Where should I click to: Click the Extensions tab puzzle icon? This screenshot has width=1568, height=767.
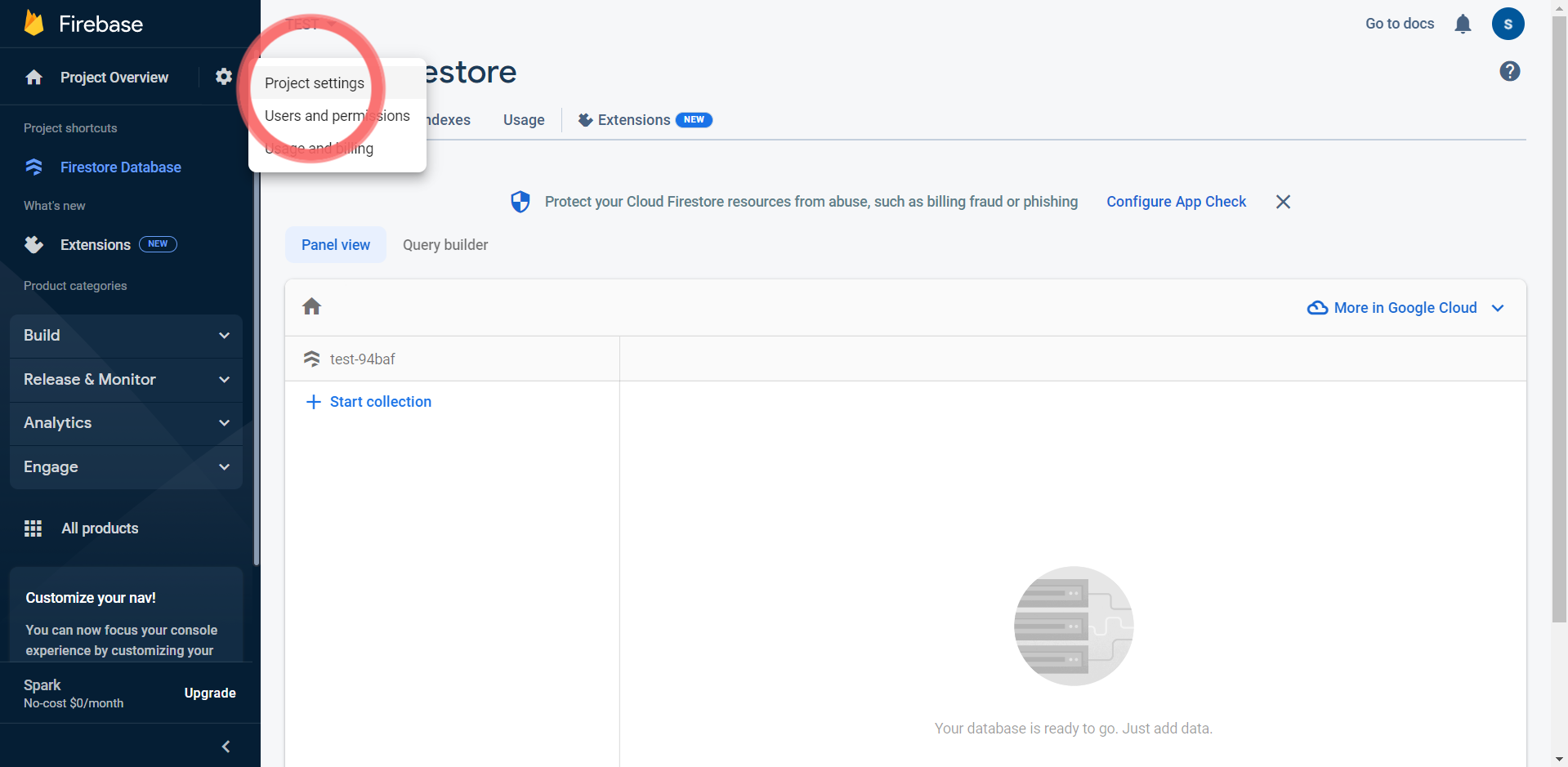click(x=585, y=120)
